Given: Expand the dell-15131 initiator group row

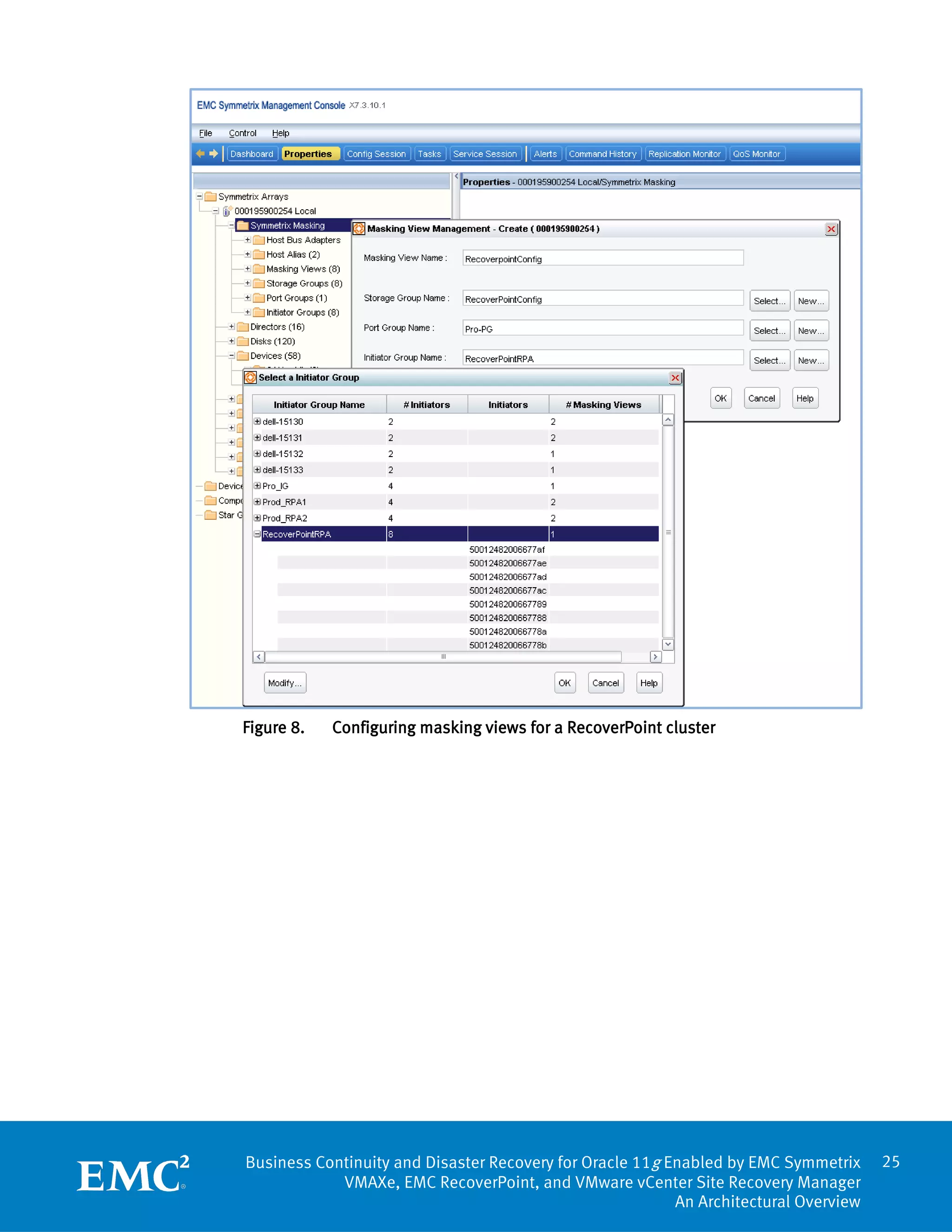Looking at the screenshot, I should 257,438.
